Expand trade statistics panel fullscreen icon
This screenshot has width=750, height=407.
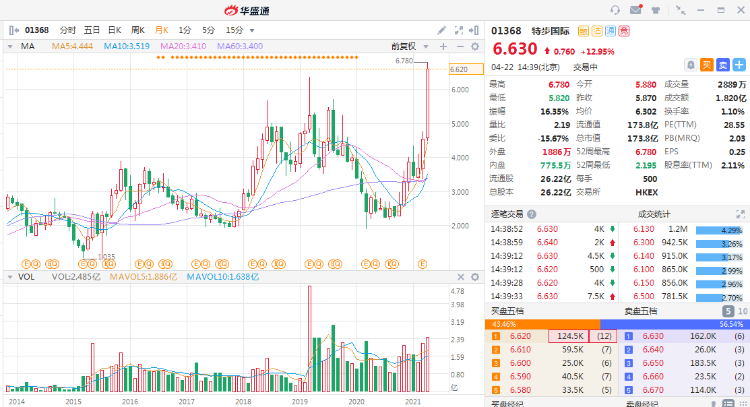pos(740,214)
